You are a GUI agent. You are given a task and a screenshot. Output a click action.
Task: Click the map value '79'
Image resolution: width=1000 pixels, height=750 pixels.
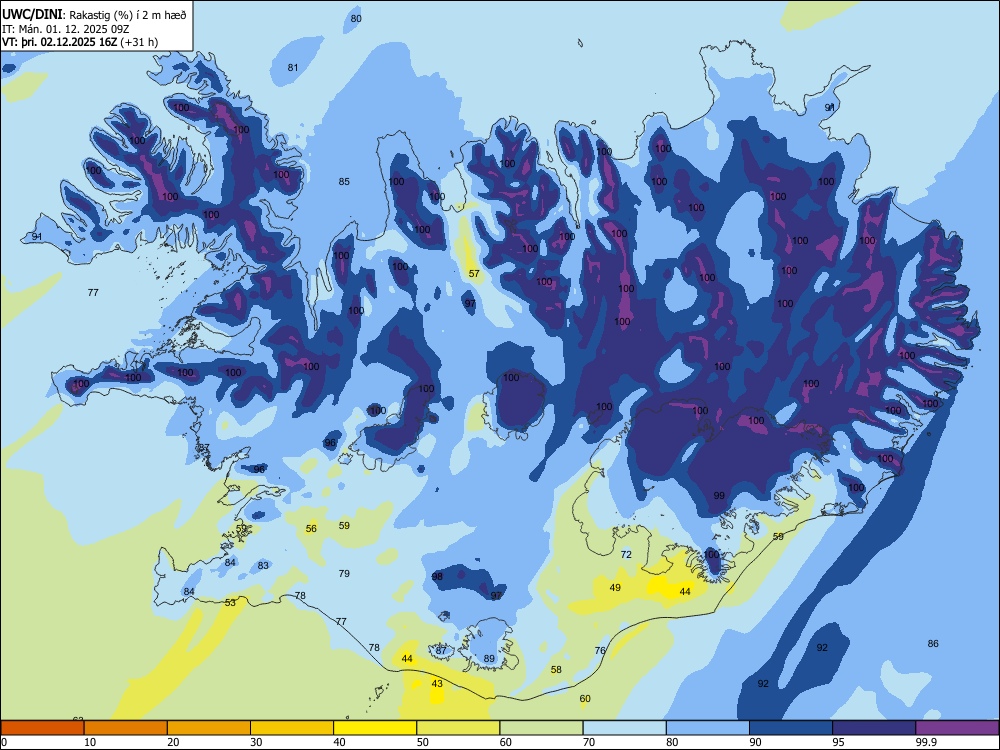pos(344,573)
